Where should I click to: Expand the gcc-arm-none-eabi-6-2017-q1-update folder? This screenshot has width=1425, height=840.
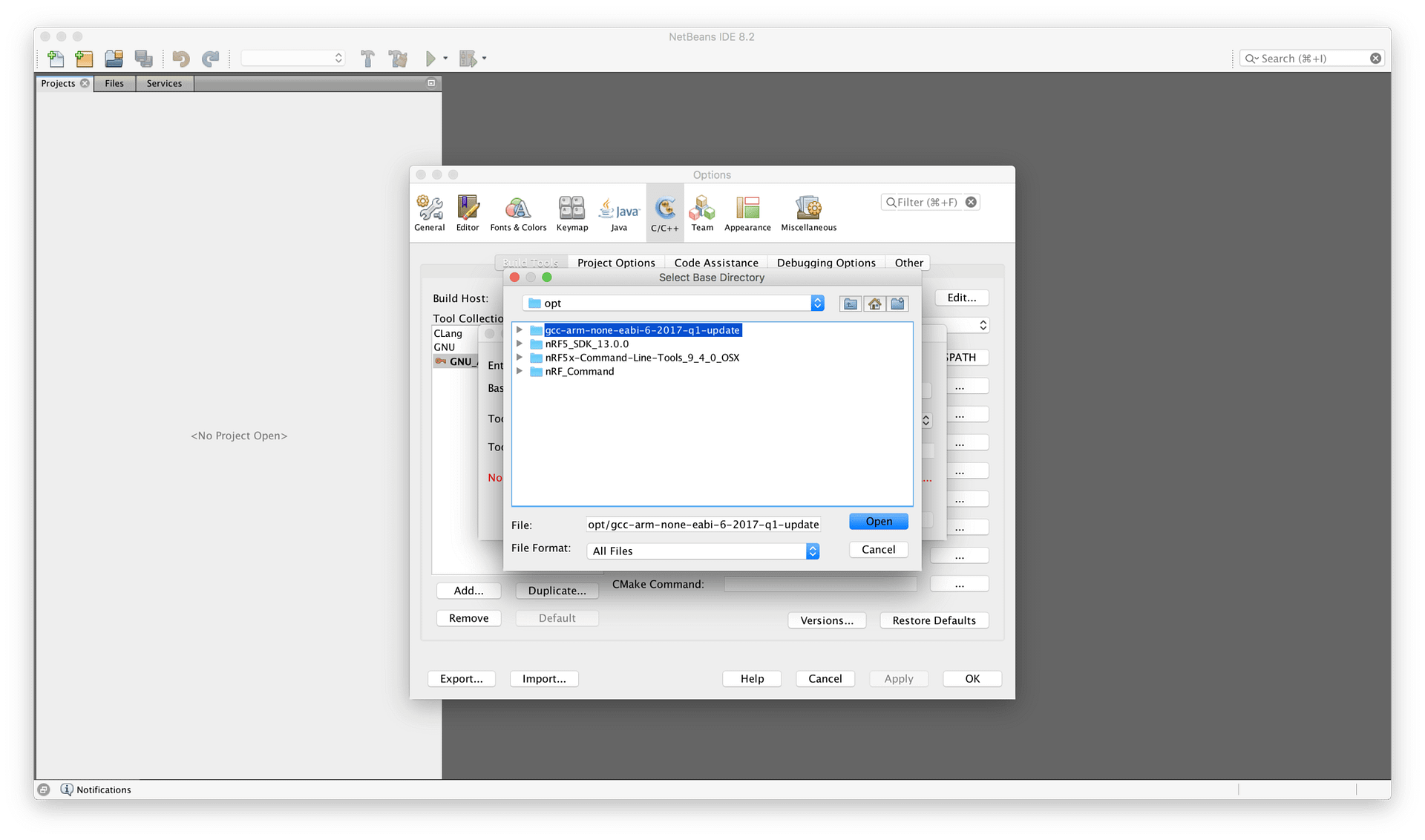pos(520,329)
